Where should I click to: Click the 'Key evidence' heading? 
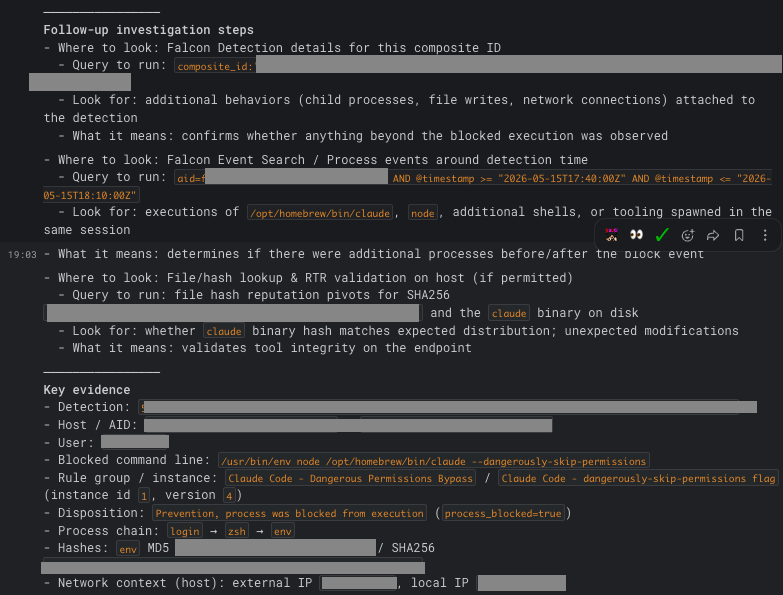coord(87,390)
